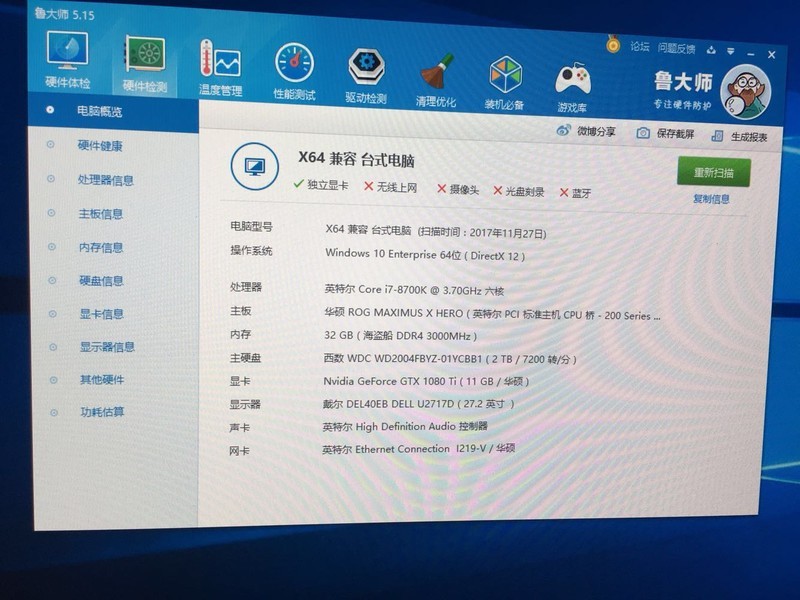Viewport: 800px width, 600px height.
Task: Open 清理优化 cleanup broom icon
Action: tap(435, 79)
